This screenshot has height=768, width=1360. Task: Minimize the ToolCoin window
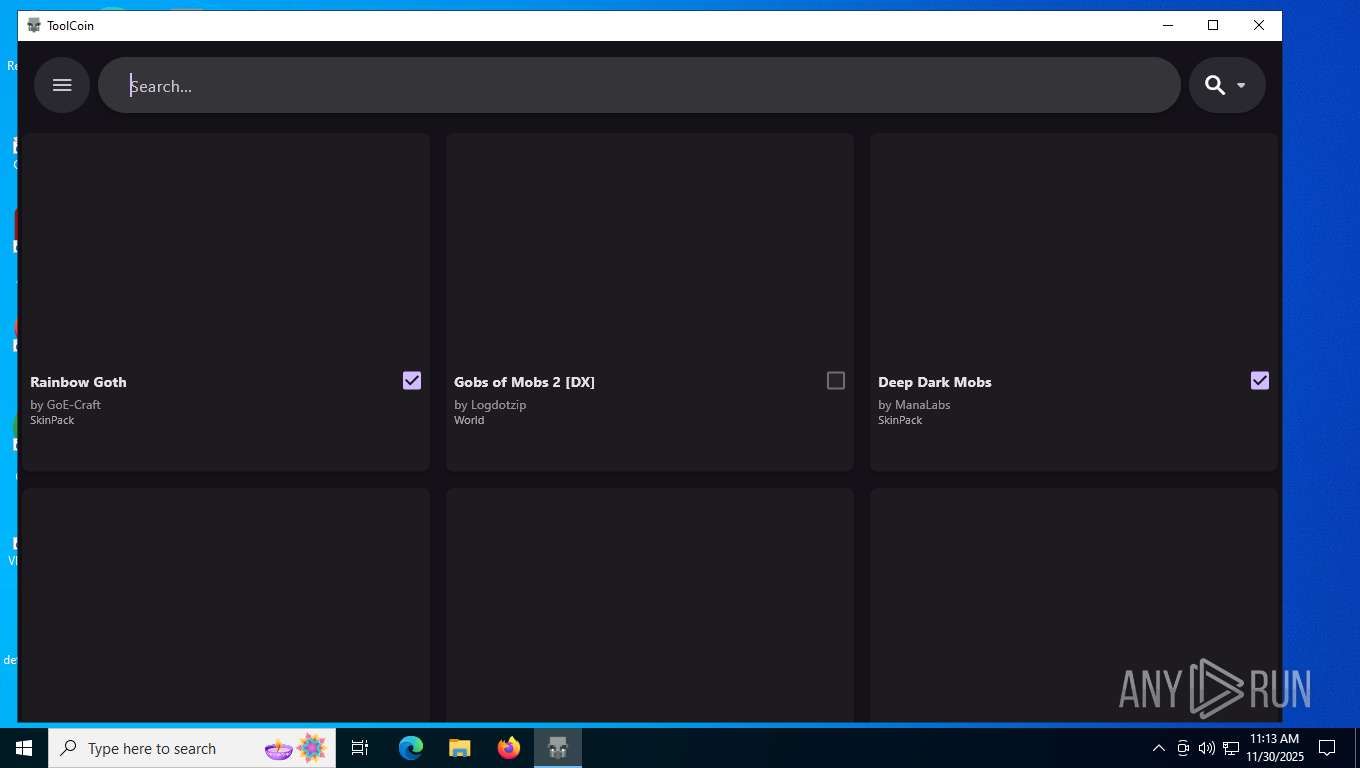click(1167, 25)
